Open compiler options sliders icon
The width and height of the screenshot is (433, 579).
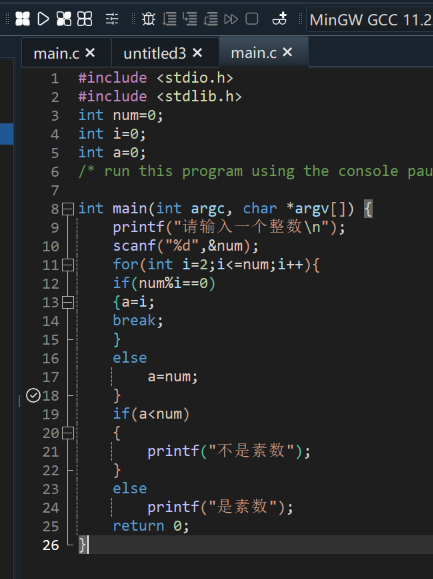[x=112, y=19]
